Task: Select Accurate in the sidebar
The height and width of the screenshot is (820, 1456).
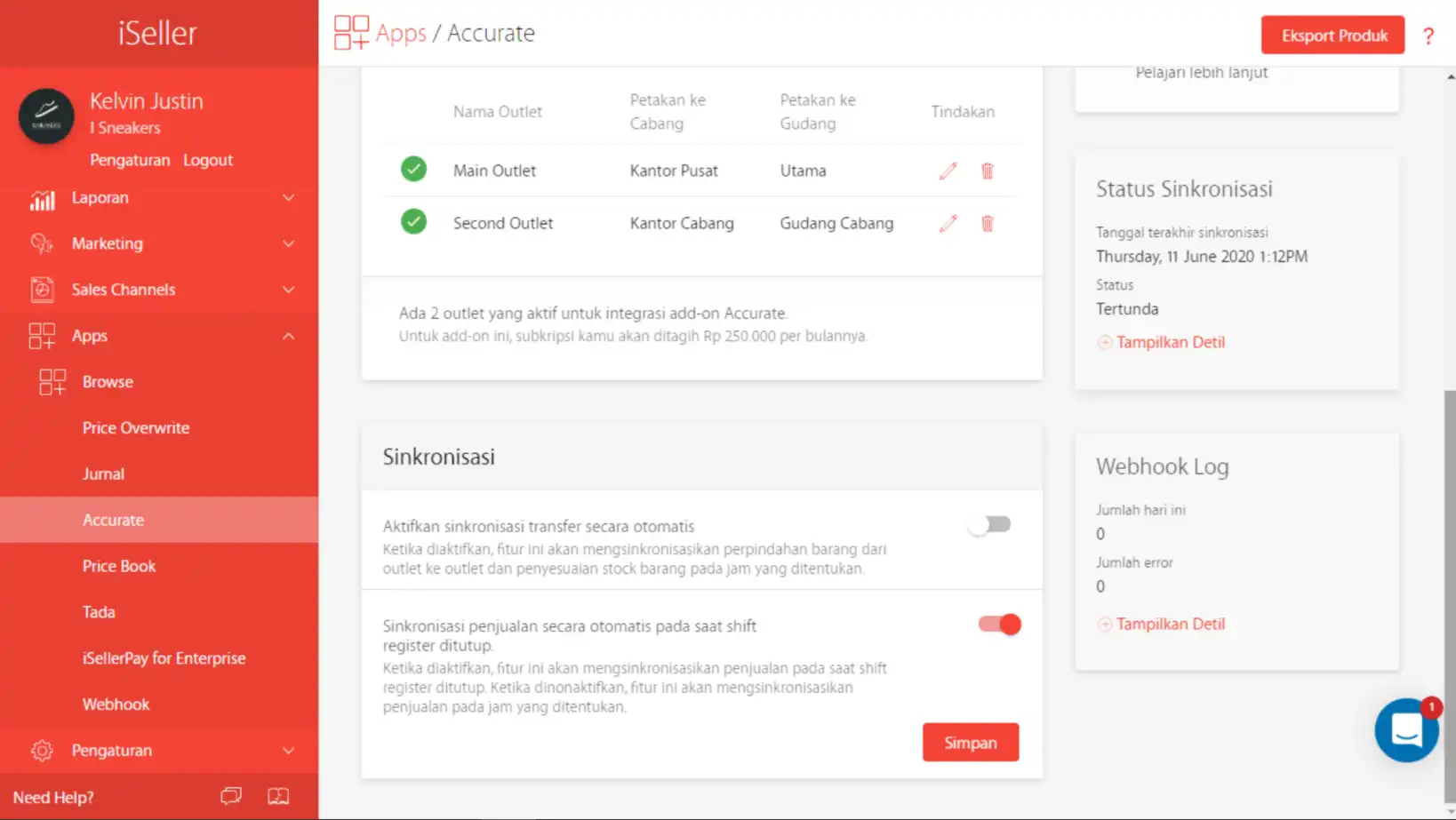Action: tap(159, 520)
